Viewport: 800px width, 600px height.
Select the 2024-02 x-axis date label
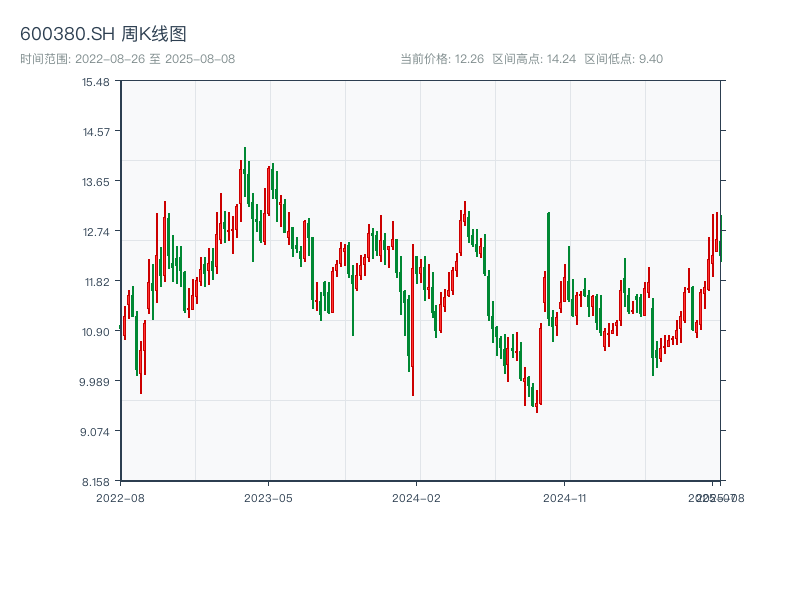(x=416, y=497)
